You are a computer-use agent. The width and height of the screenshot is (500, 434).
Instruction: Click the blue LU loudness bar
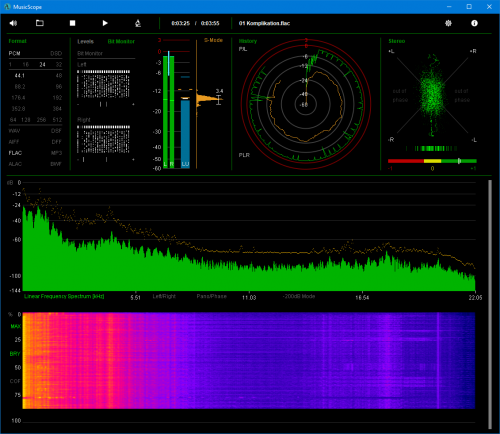click(x=185, y=133)
